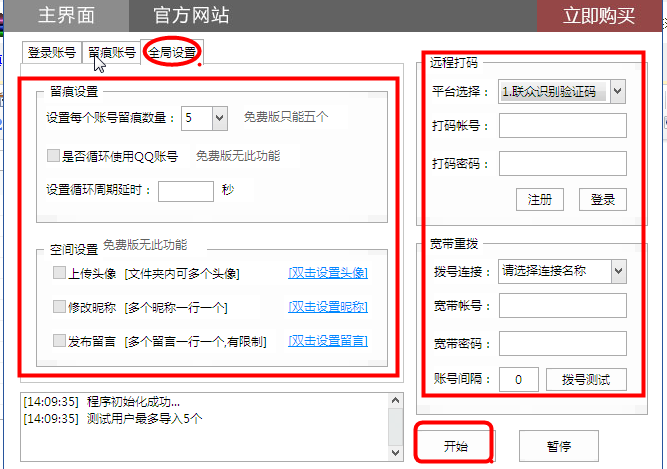Click the 宽带重拨 group label
This screenshot has height=469, width=667.
click(454, 244)
